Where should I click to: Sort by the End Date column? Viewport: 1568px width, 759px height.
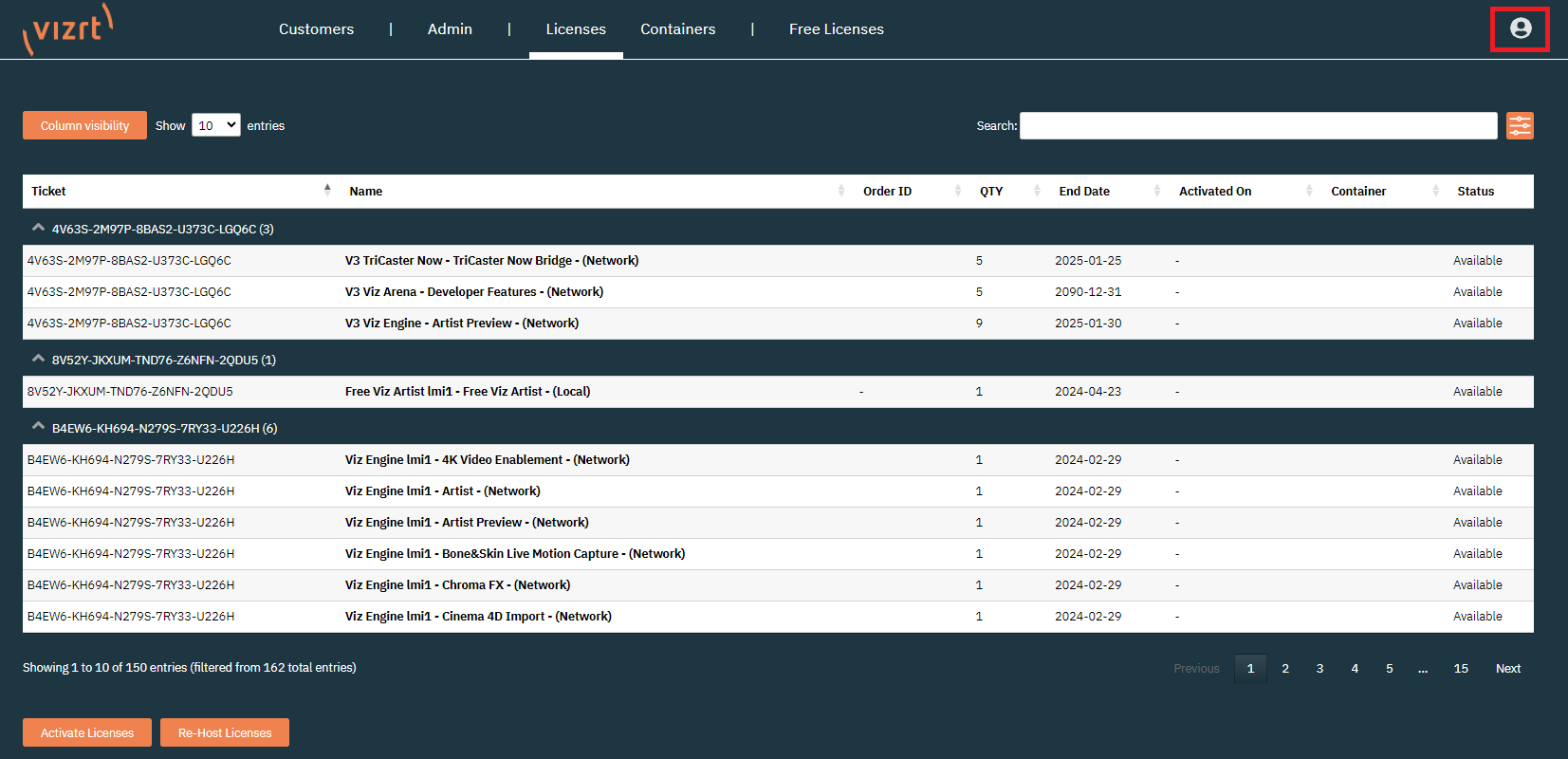coord(1084,191)
